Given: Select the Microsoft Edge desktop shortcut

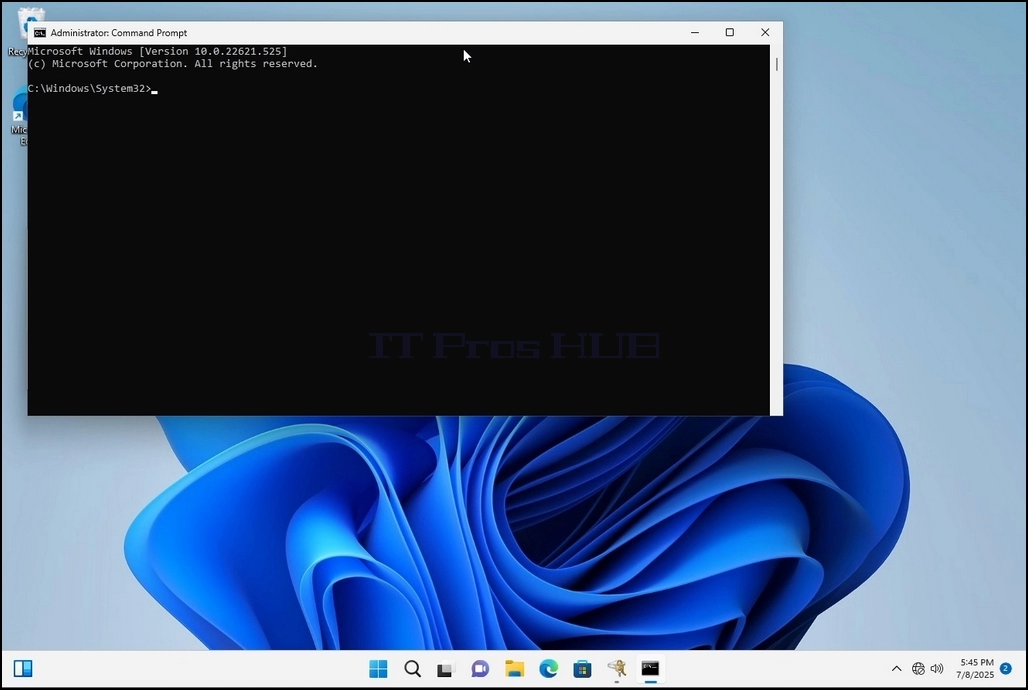Looking at the screenshot, I should 20,119.
